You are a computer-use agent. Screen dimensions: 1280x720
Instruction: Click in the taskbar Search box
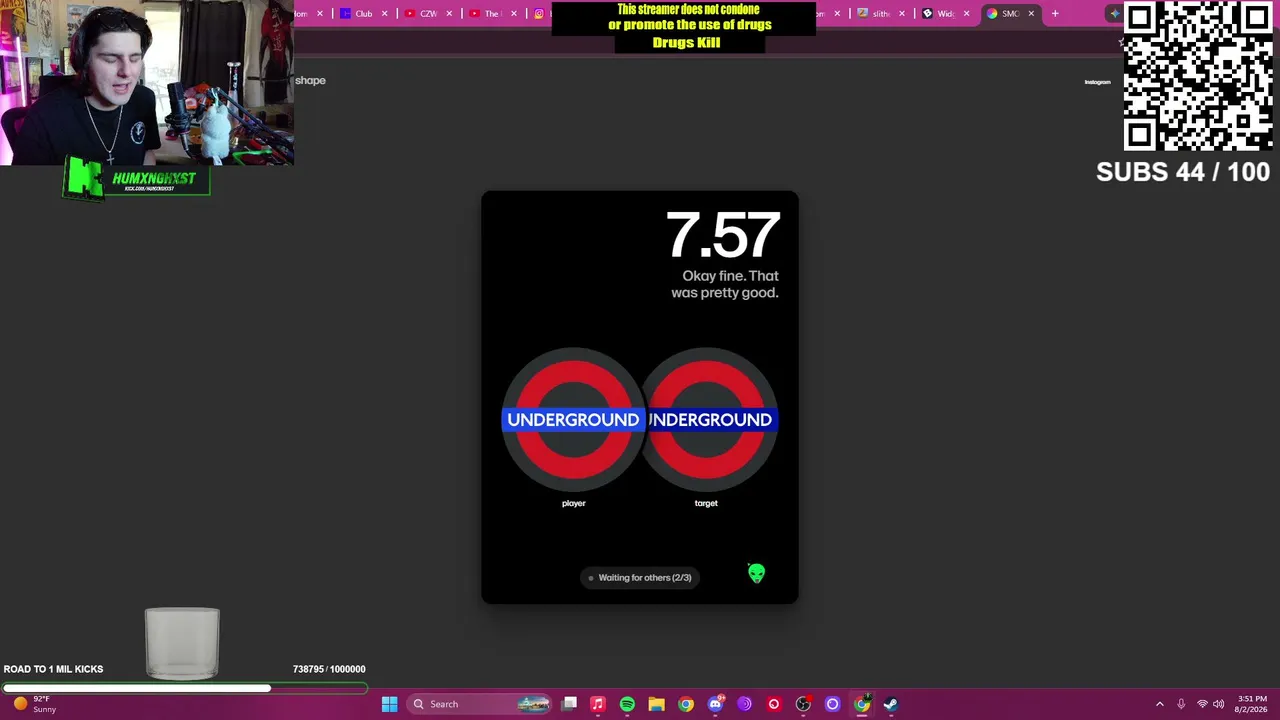click(481, 704)
